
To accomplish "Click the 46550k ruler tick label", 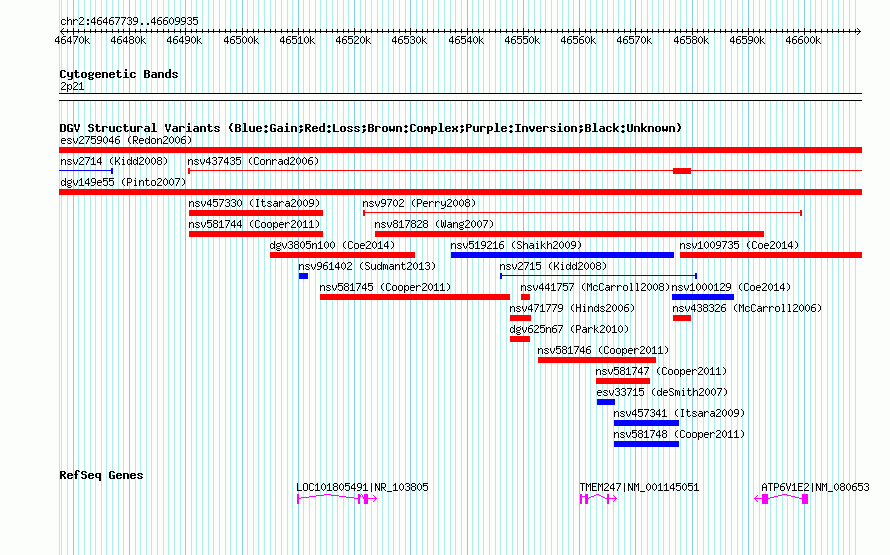I will (x=522, y=41).
